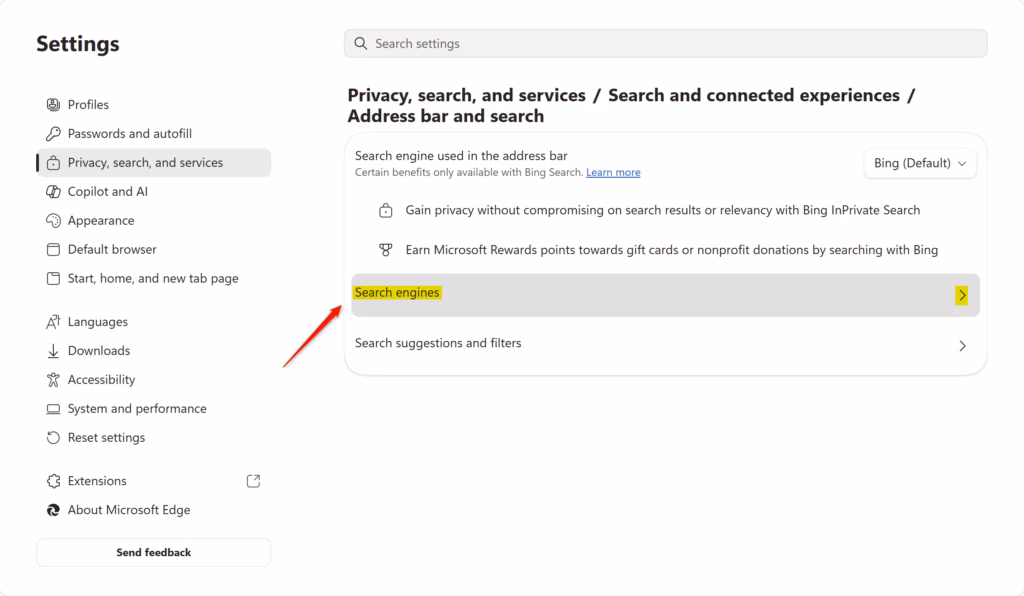Click the text 'Search engine used in the address bar'
Screen dimensions: 1024x596
461,155
